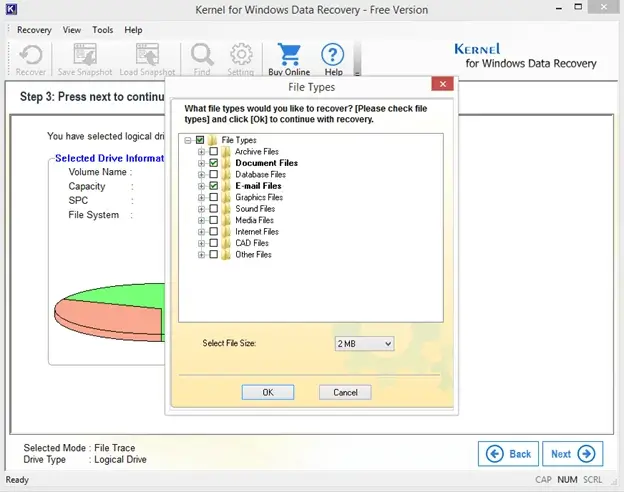Expand the Media Files node

(201, 220)
